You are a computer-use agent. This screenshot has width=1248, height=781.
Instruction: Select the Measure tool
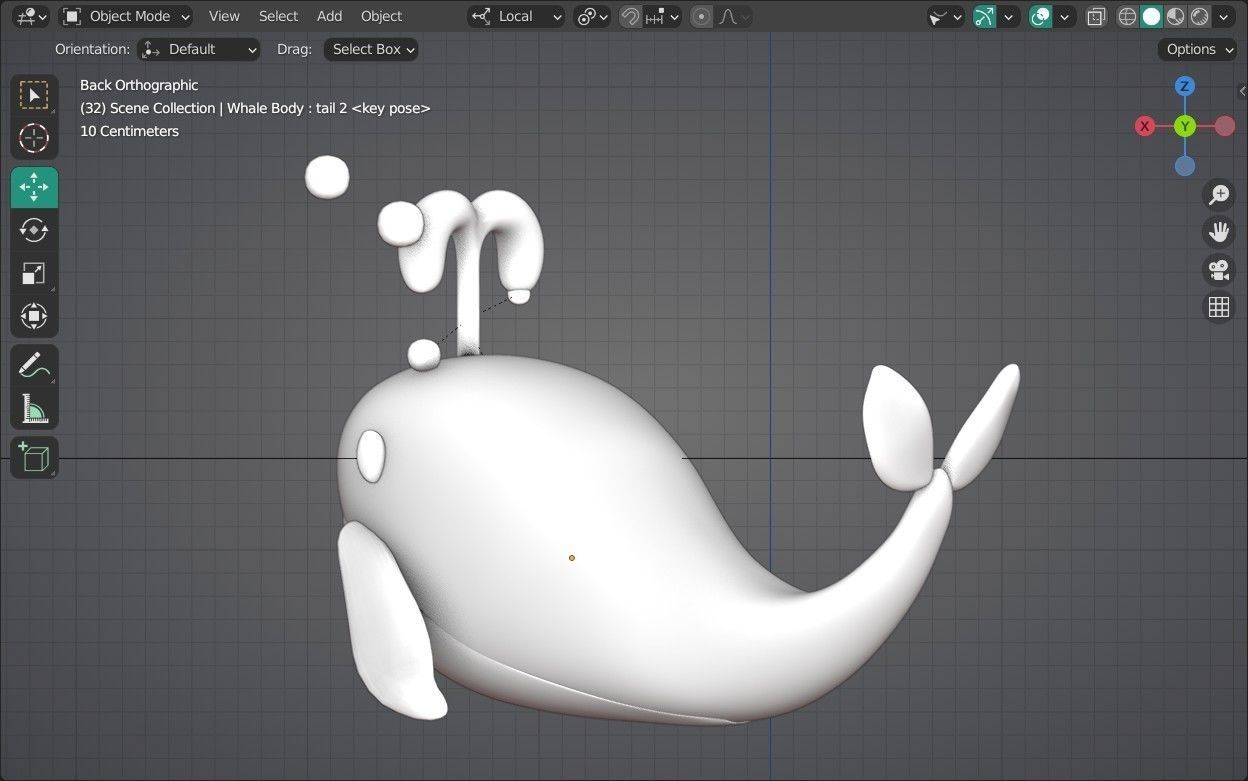pyautogui.click(x=34, y=408)
